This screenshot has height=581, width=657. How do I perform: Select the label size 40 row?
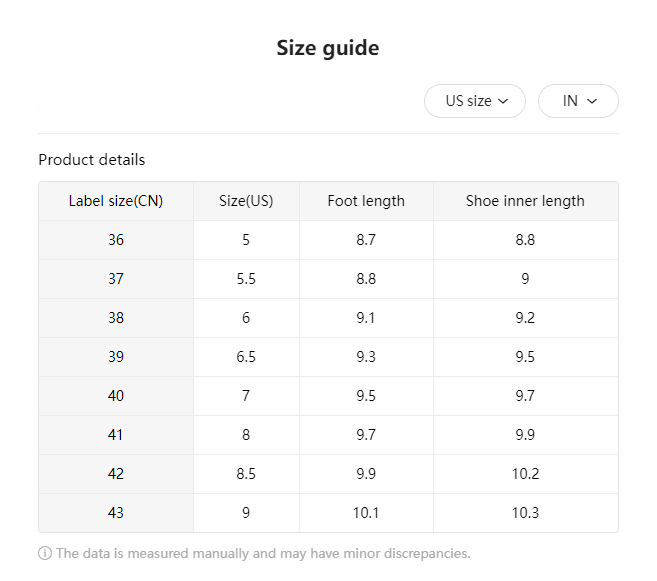click(x=116, y=396)
